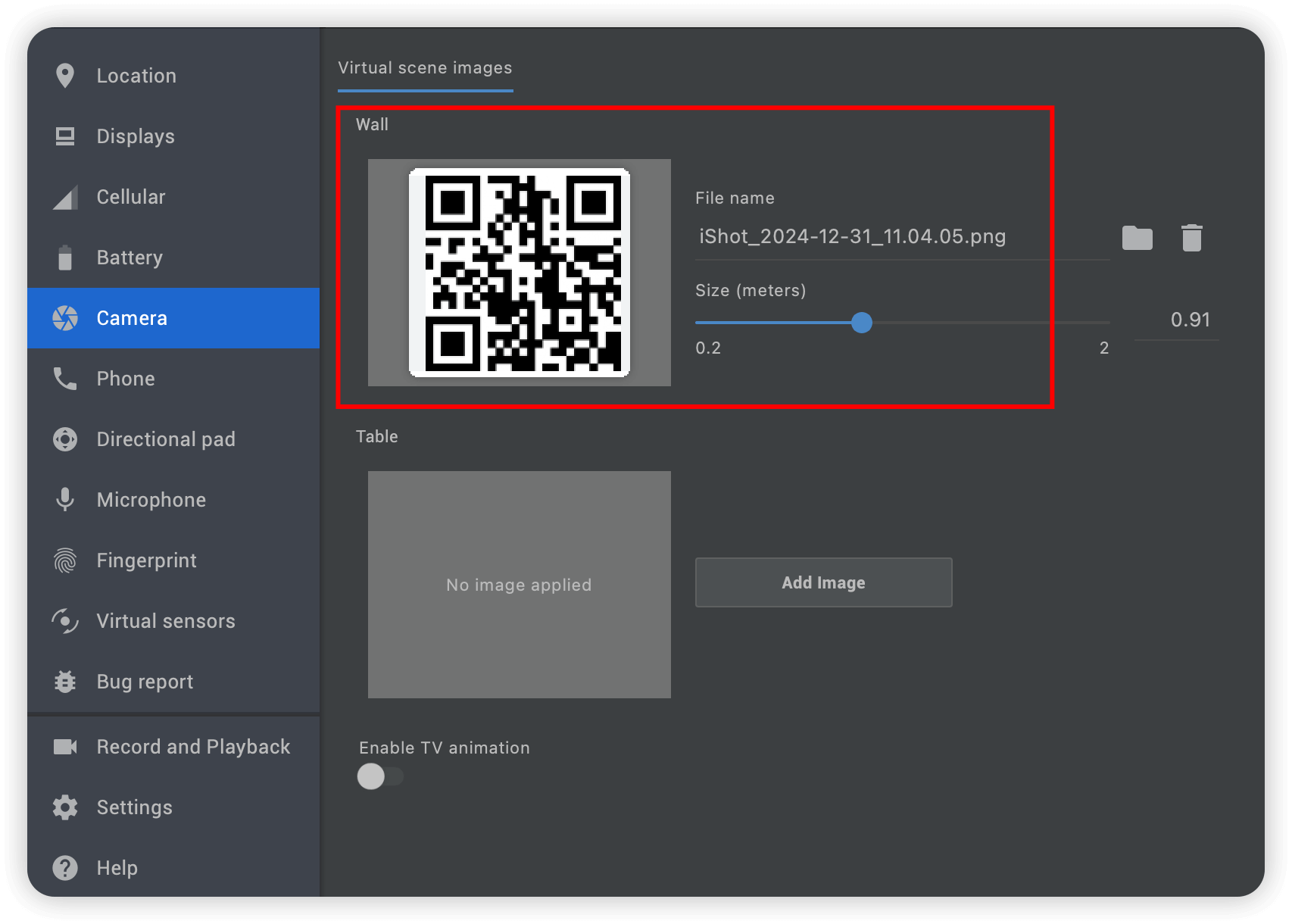Click the QR code wall image thumbnail
1292x924 pixels.
pos(520,273)
